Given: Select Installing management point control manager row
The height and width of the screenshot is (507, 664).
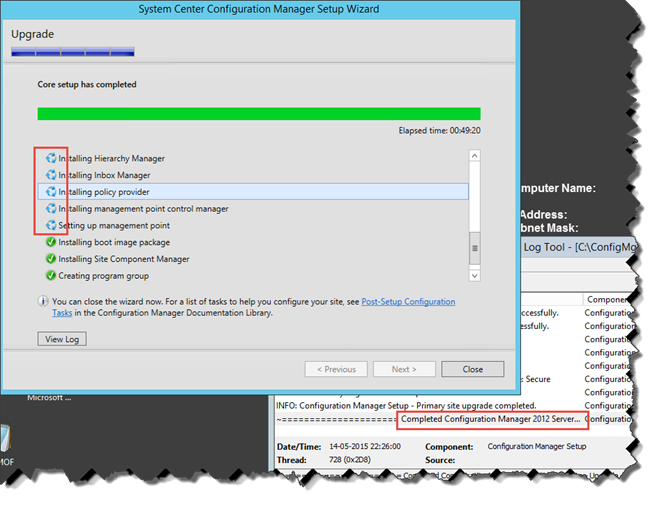Looking at the screenshot, I should (253, 208).
